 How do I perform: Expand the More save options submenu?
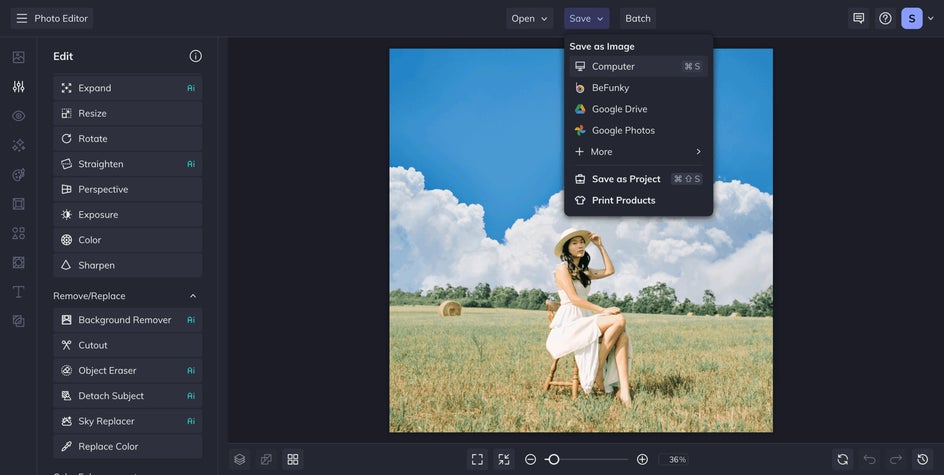click(638, 152)
